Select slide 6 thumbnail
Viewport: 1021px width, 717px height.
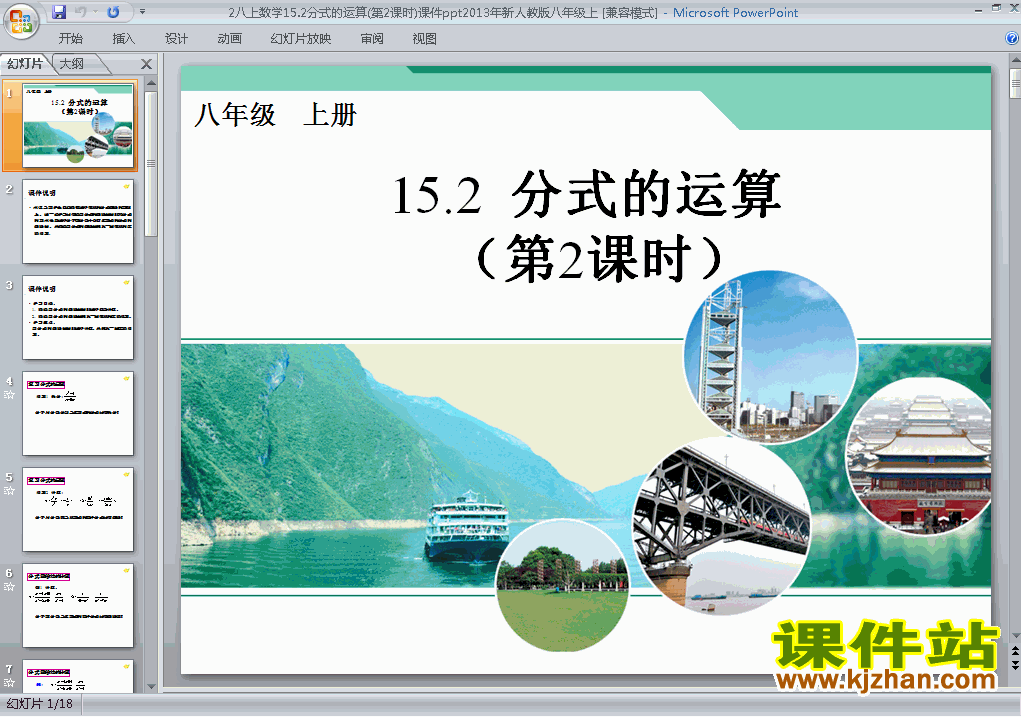coord(78,606)
